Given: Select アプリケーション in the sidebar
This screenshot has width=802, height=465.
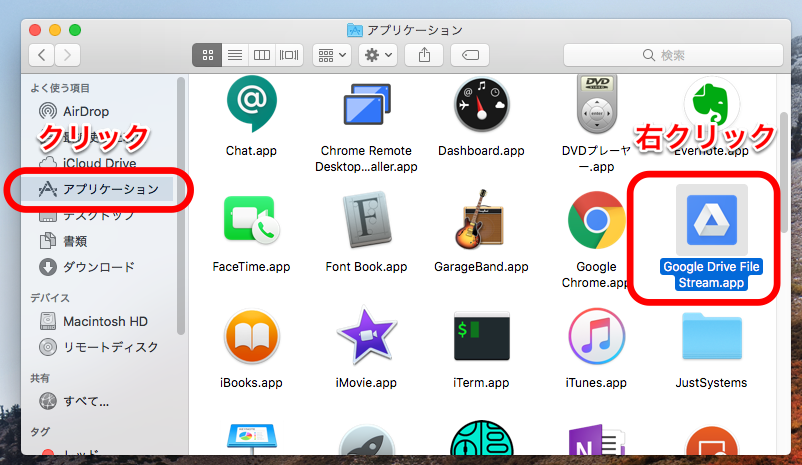Looking at the screenshot, I should pyautogui.click(x=110, y=189).
